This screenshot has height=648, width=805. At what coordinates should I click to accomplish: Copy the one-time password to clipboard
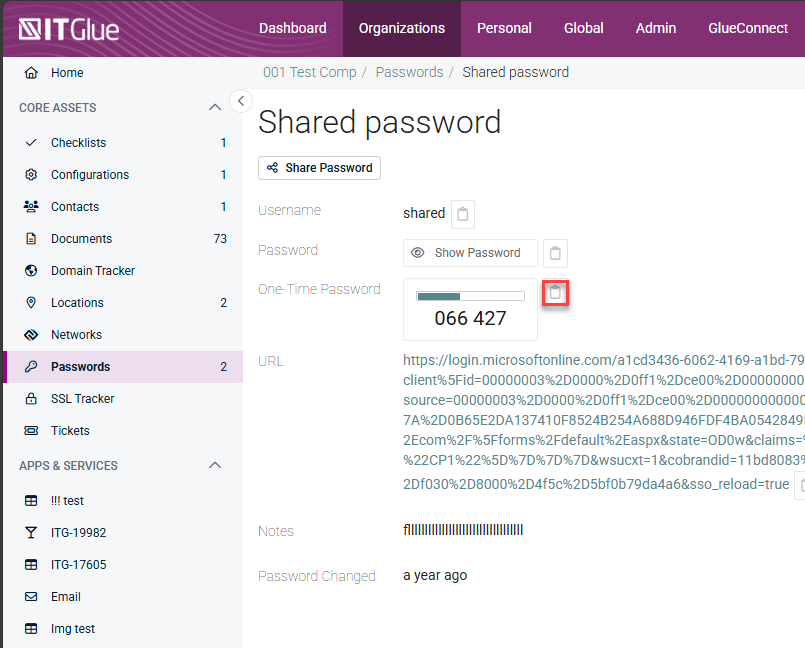point(556,293)
